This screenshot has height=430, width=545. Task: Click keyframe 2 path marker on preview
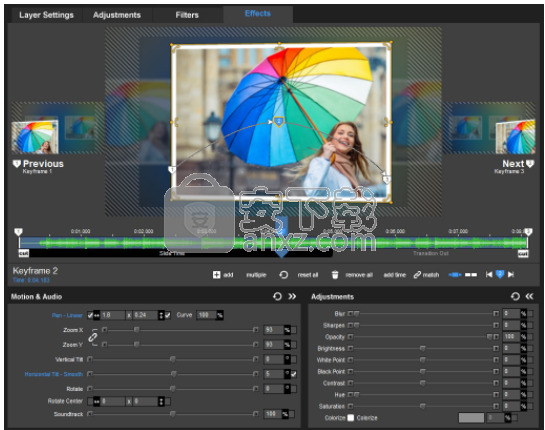pyautogui.click(x=279, y=122)
